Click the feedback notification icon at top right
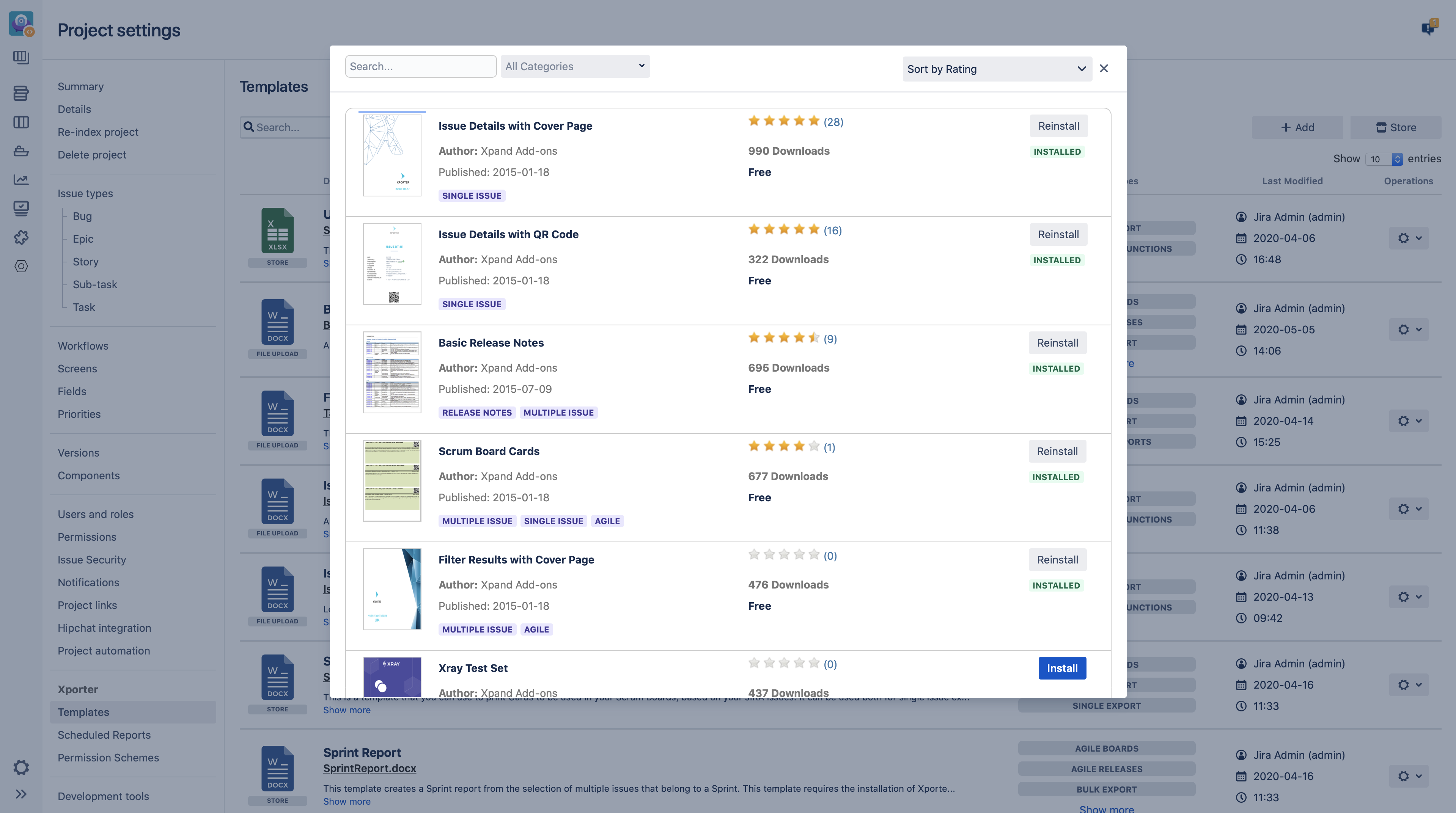This screenshot has height=813, width=1456. click(x=1429, y=27)
